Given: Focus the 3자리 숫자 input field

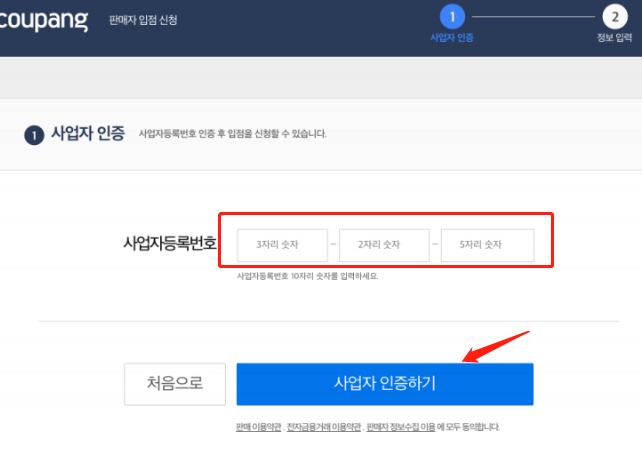Looking at the screenshot, I should point(283,245).
